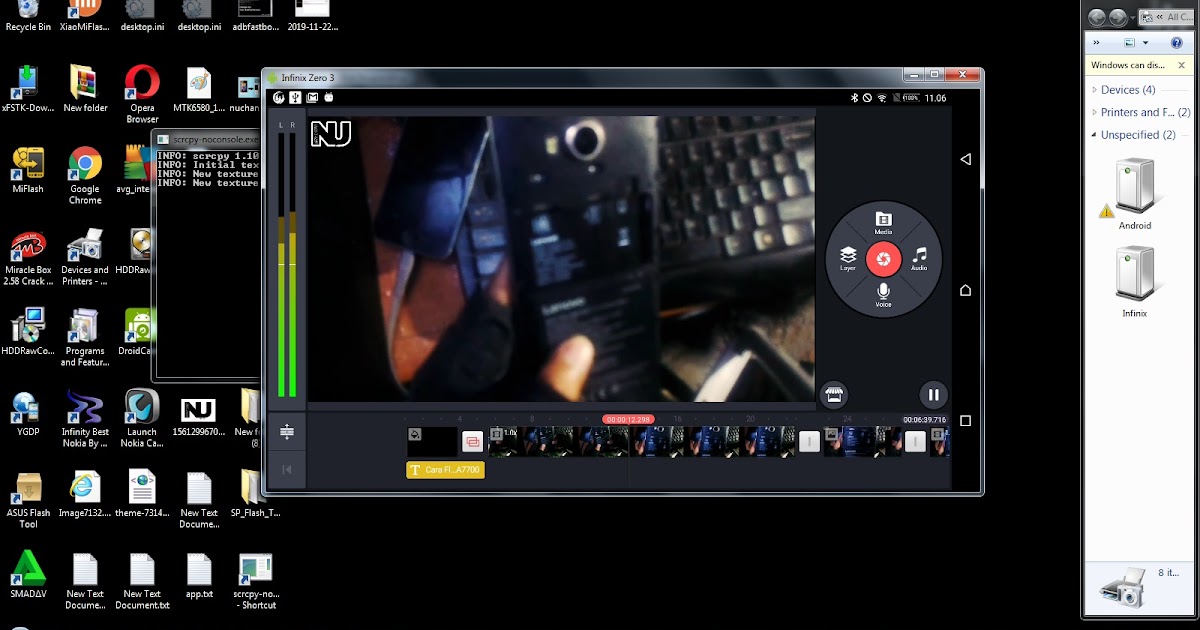
Task: Select the Infinity Best Nokia shortcut
Action: click(x=85, y=419)
